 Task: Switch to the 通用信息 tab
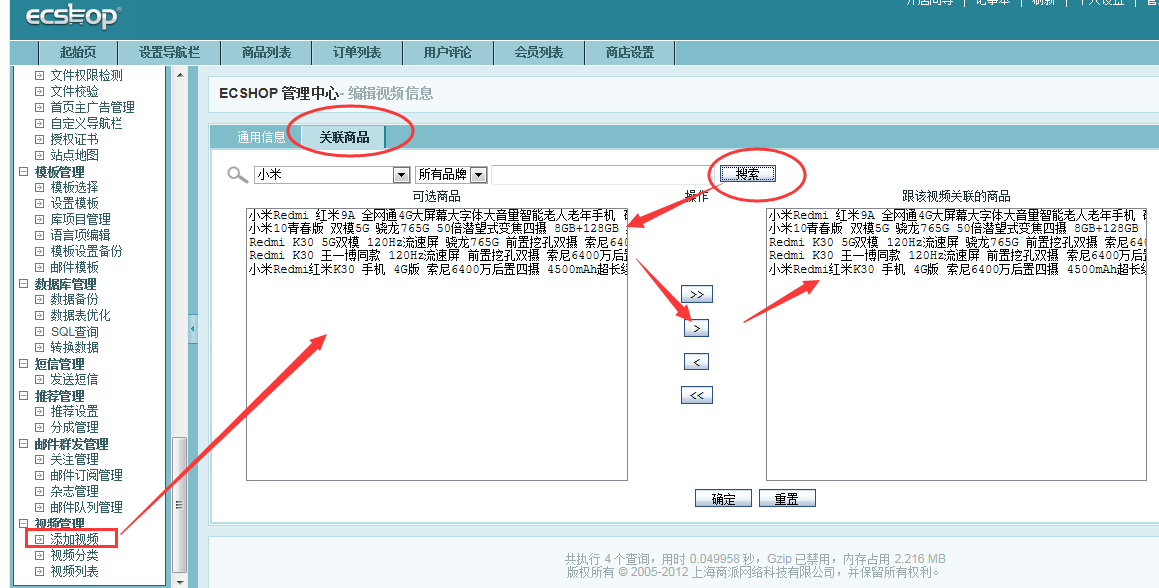pos(260,137)
